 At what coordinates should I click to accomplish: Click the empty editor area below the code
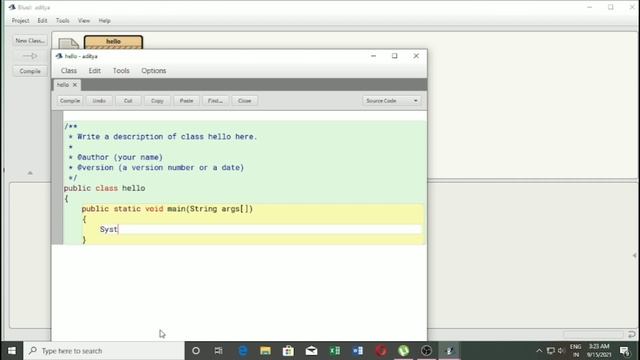tap(239, 292)
